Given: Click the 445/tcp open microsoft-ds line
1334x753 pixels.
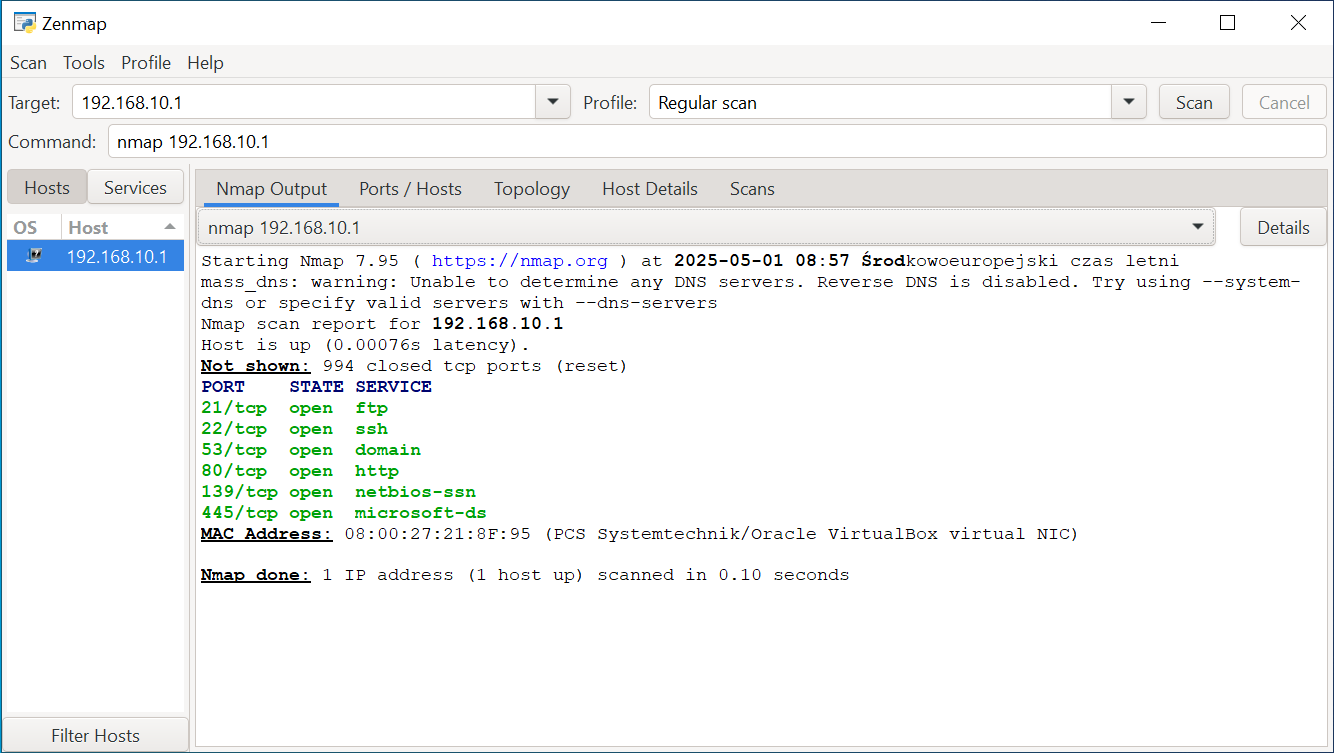Looking at the screenshot, I should 344,513.
